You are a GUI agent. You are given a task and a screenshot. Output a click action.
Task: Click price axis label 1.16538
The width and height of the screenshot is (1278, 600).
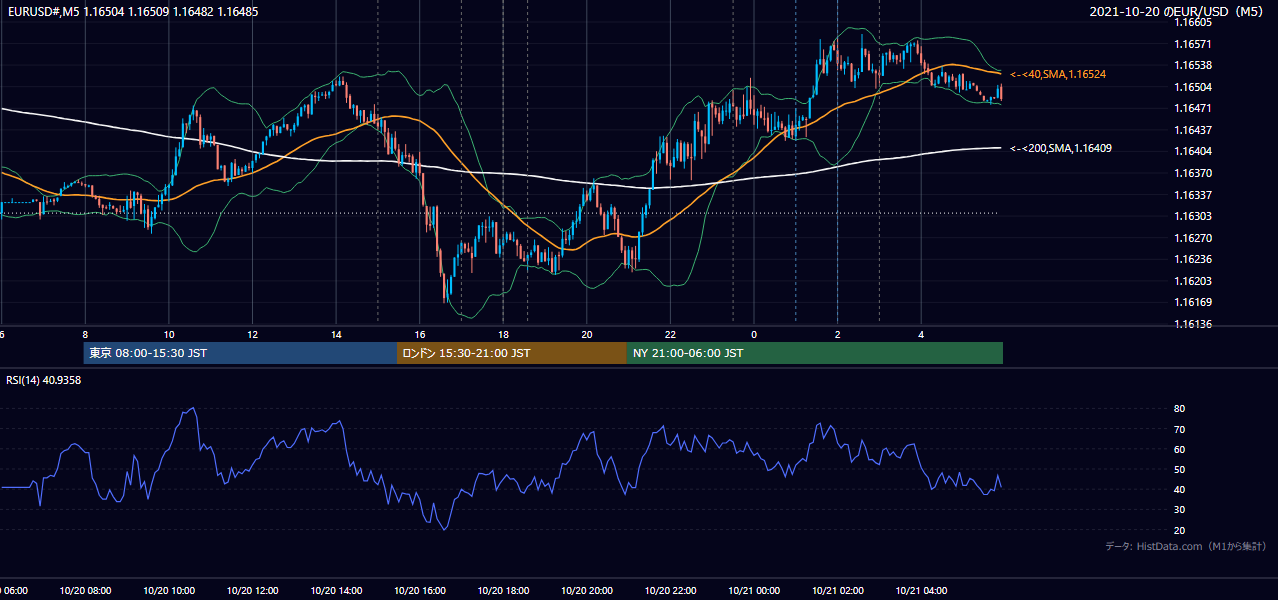click(1193, 65)
